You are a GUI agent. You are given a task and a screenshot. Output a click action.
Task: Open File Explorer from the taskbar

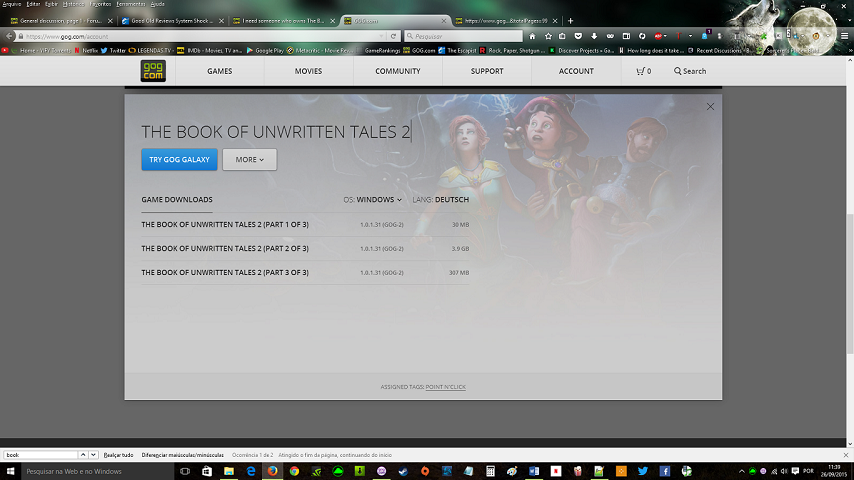(229, 471)
